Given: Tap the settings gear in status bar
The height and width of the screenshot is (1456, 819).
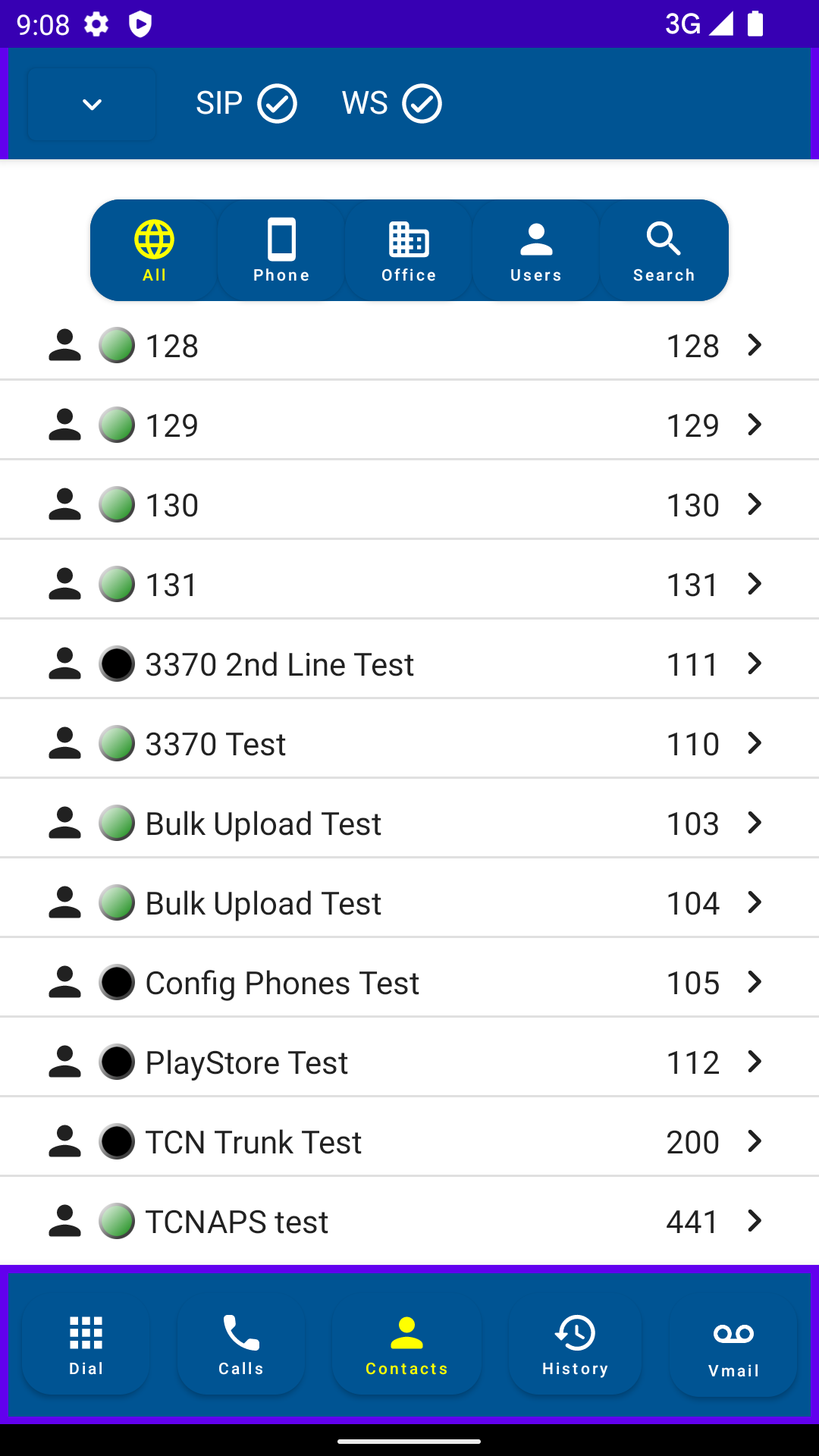Looking at the screenshot, I should point(96,24).
